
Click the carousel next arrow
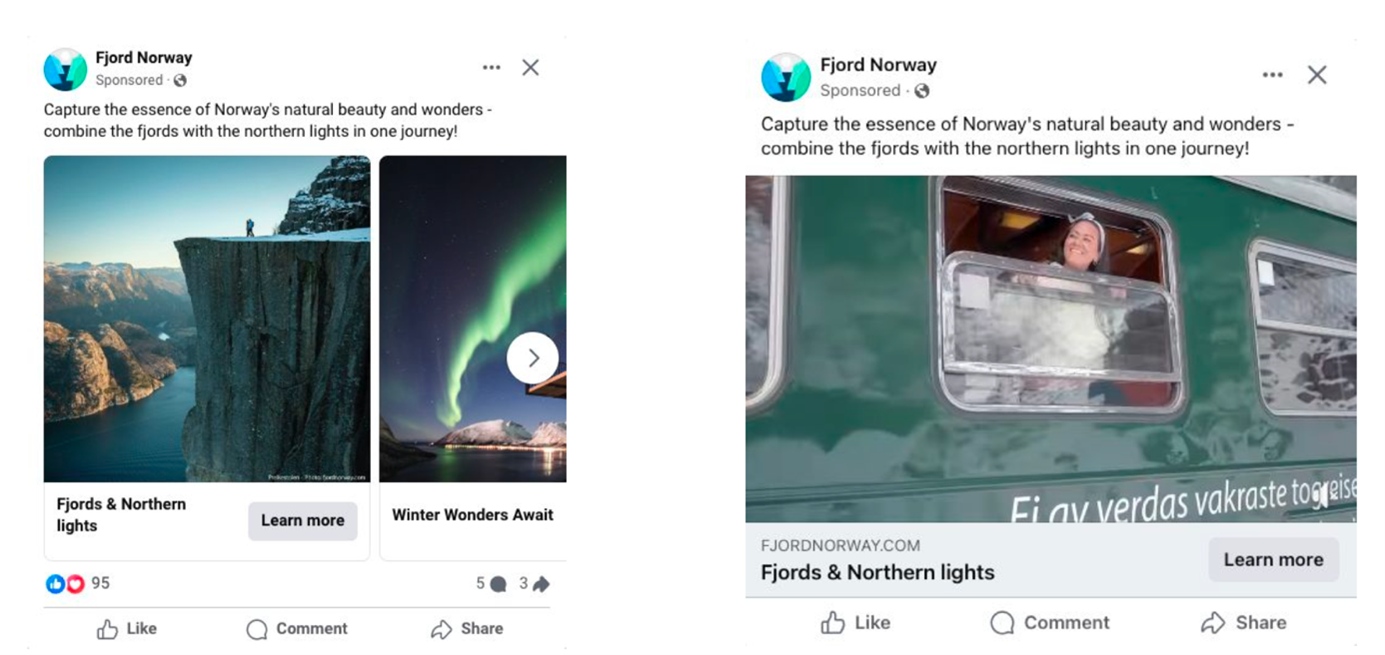(x=532, y=357)
